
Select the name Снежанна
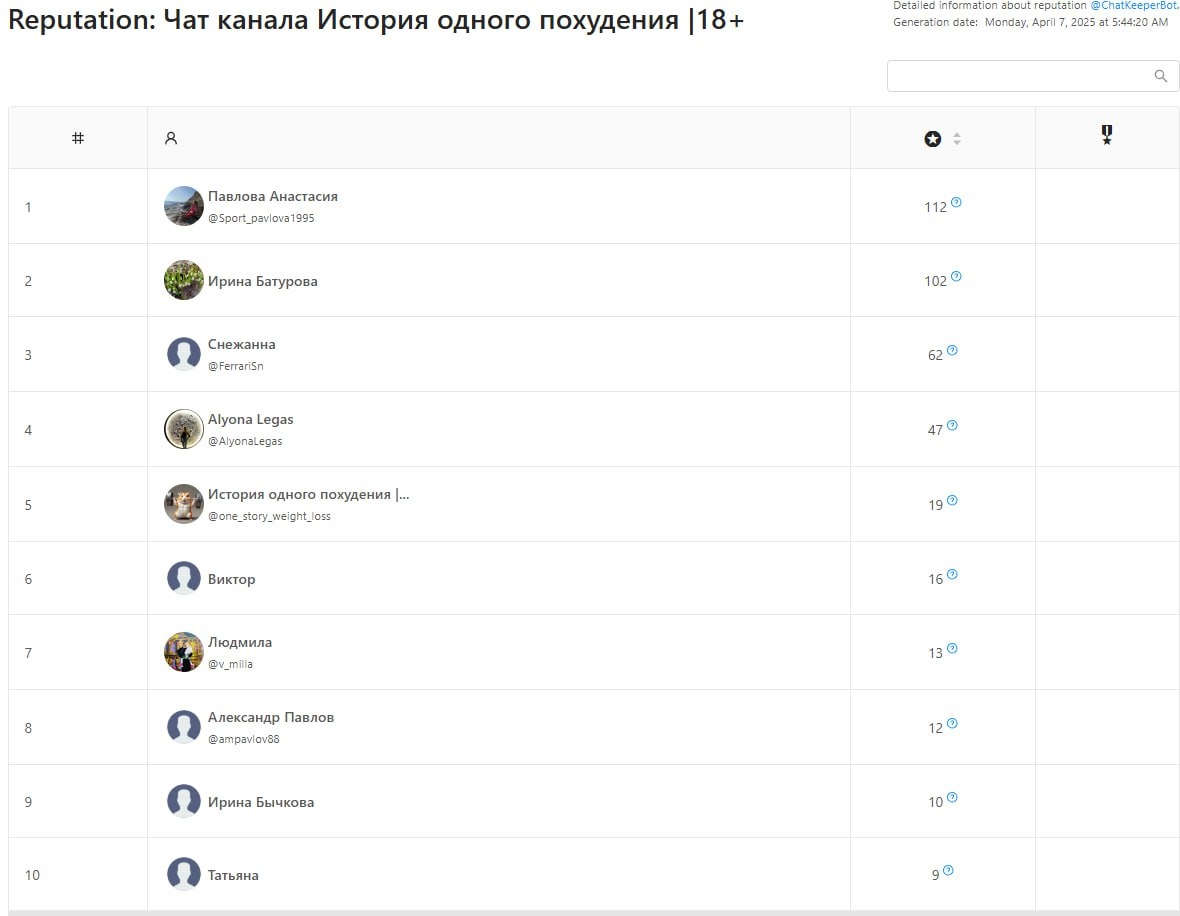[x=242, y=345]
